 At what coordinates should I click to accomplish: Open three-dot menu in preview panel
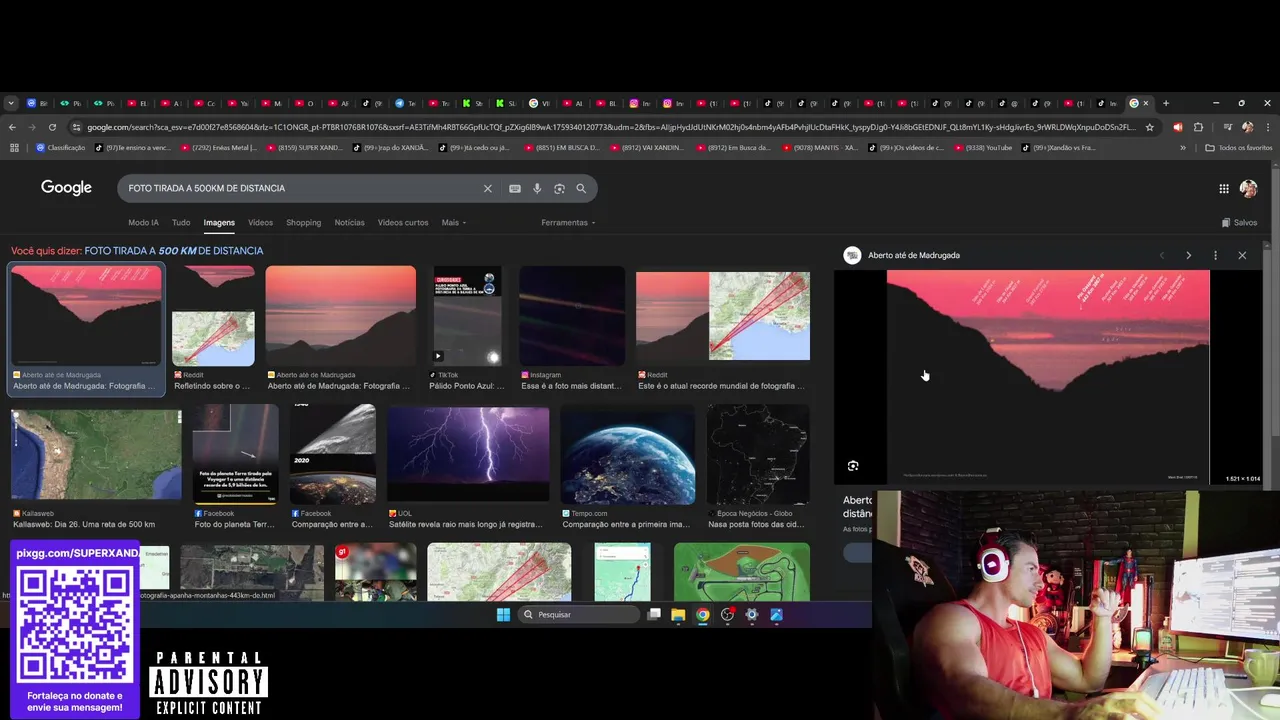point(1215,255)
